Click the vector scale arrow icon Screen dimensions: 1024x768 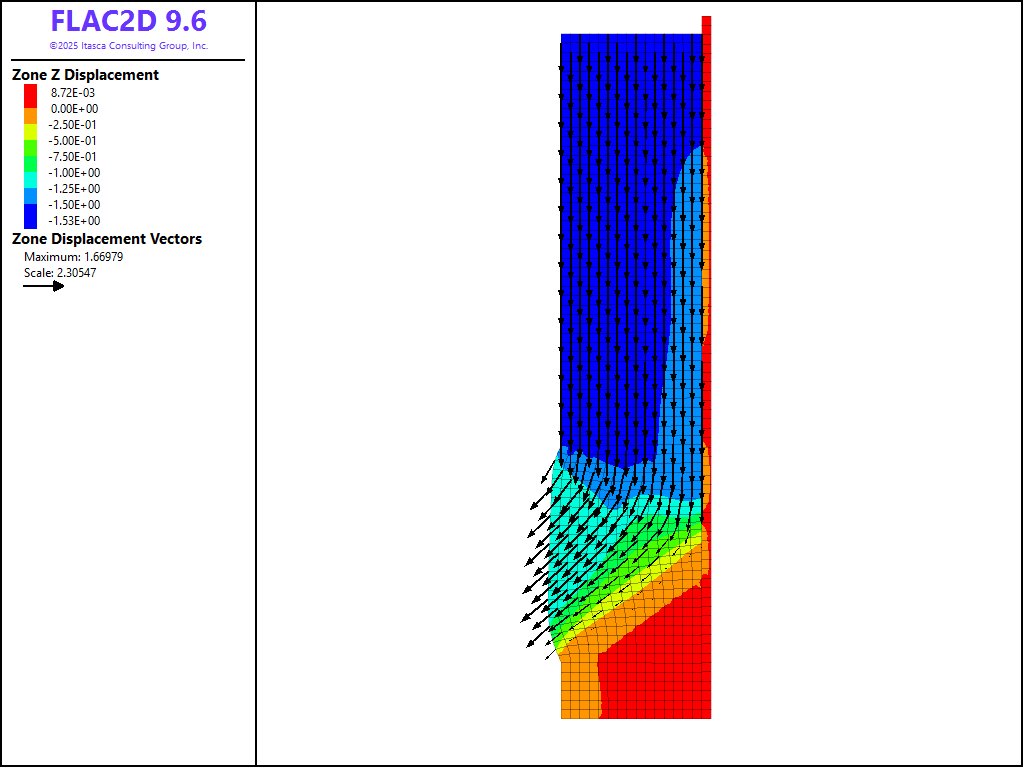point(44,286)
